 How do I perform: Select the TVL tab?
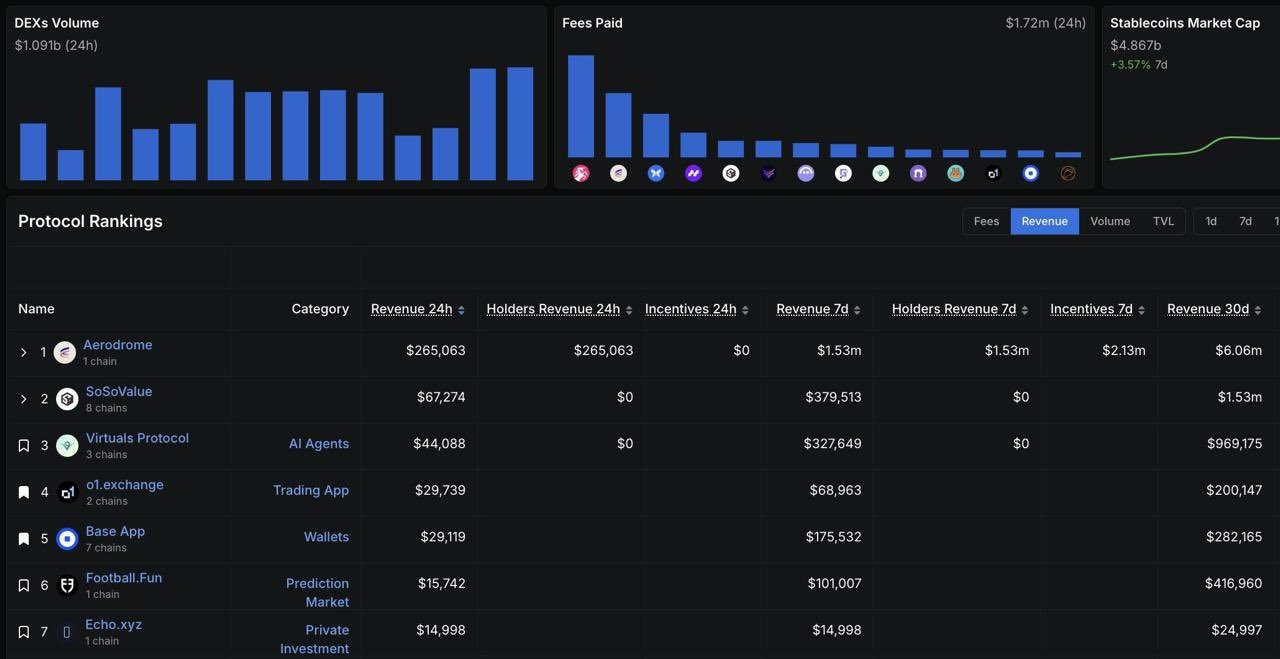1163,221
